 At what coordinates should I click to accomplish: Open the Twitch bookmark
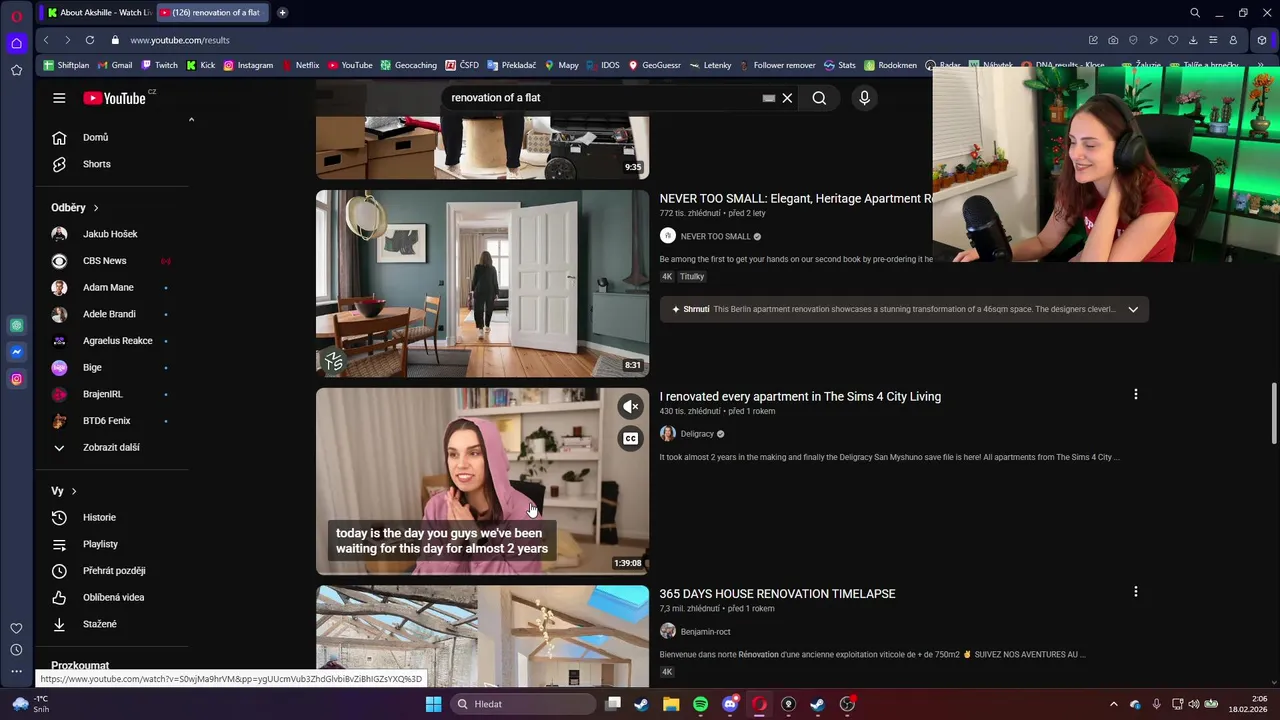159,65
